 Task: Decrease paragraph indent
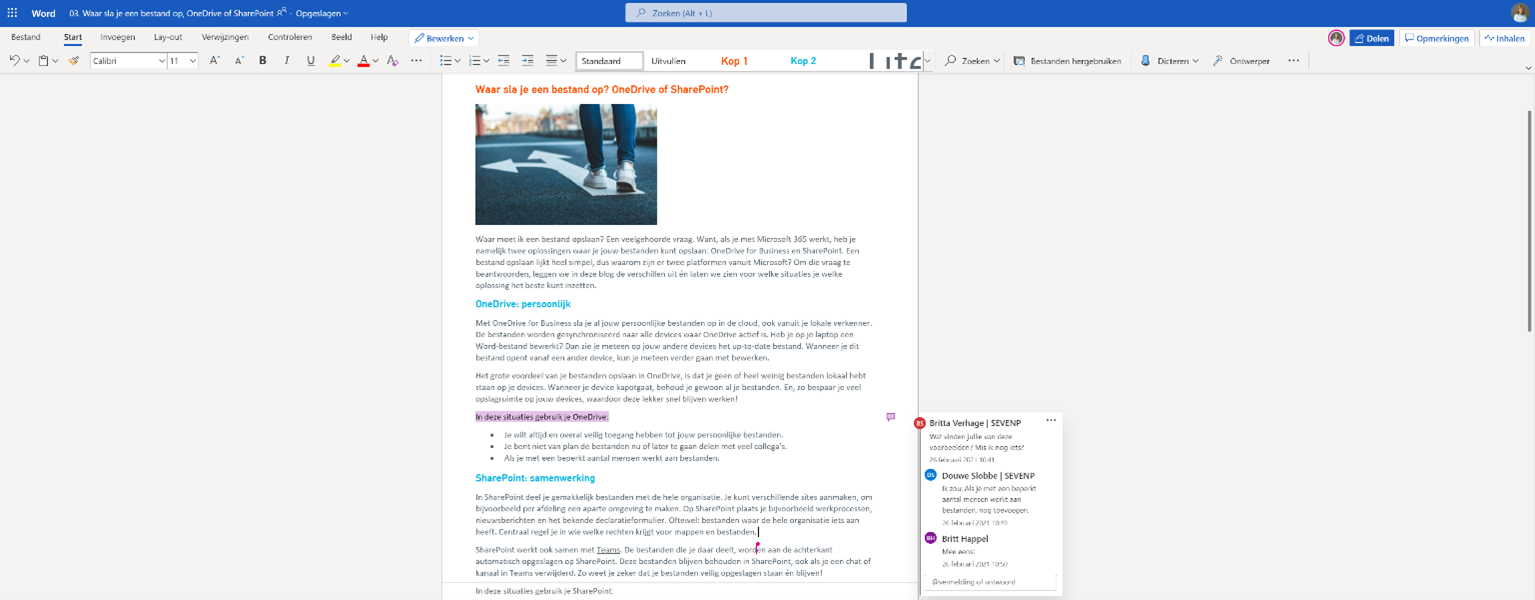503,61
